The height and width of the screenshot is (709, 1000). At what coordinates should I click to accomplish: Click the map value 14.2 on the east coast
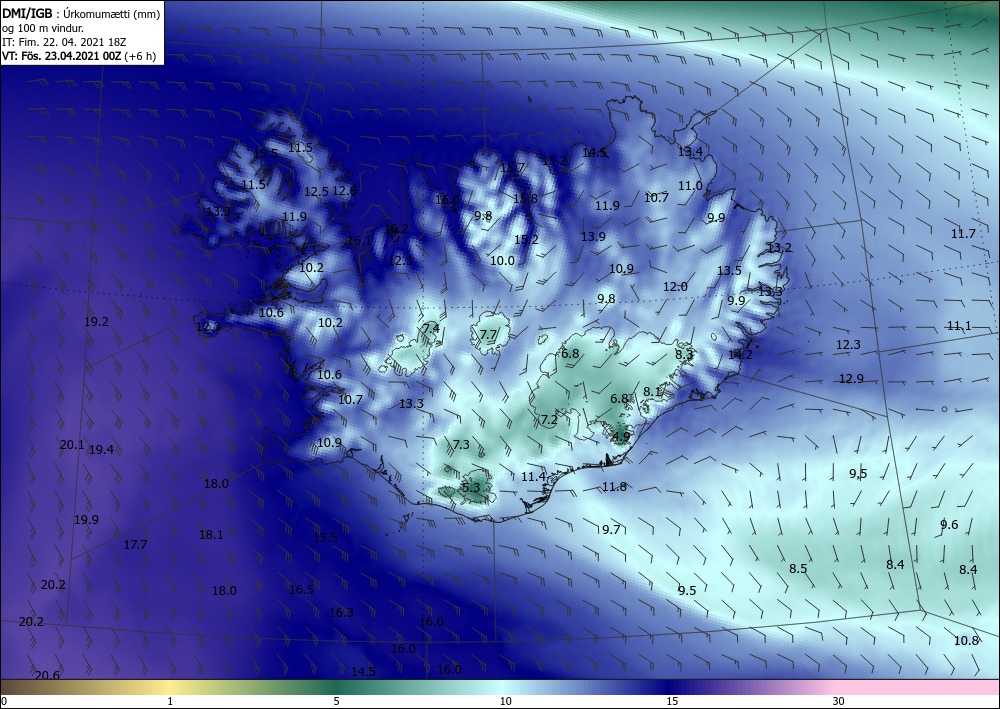[x=740, y=354]
